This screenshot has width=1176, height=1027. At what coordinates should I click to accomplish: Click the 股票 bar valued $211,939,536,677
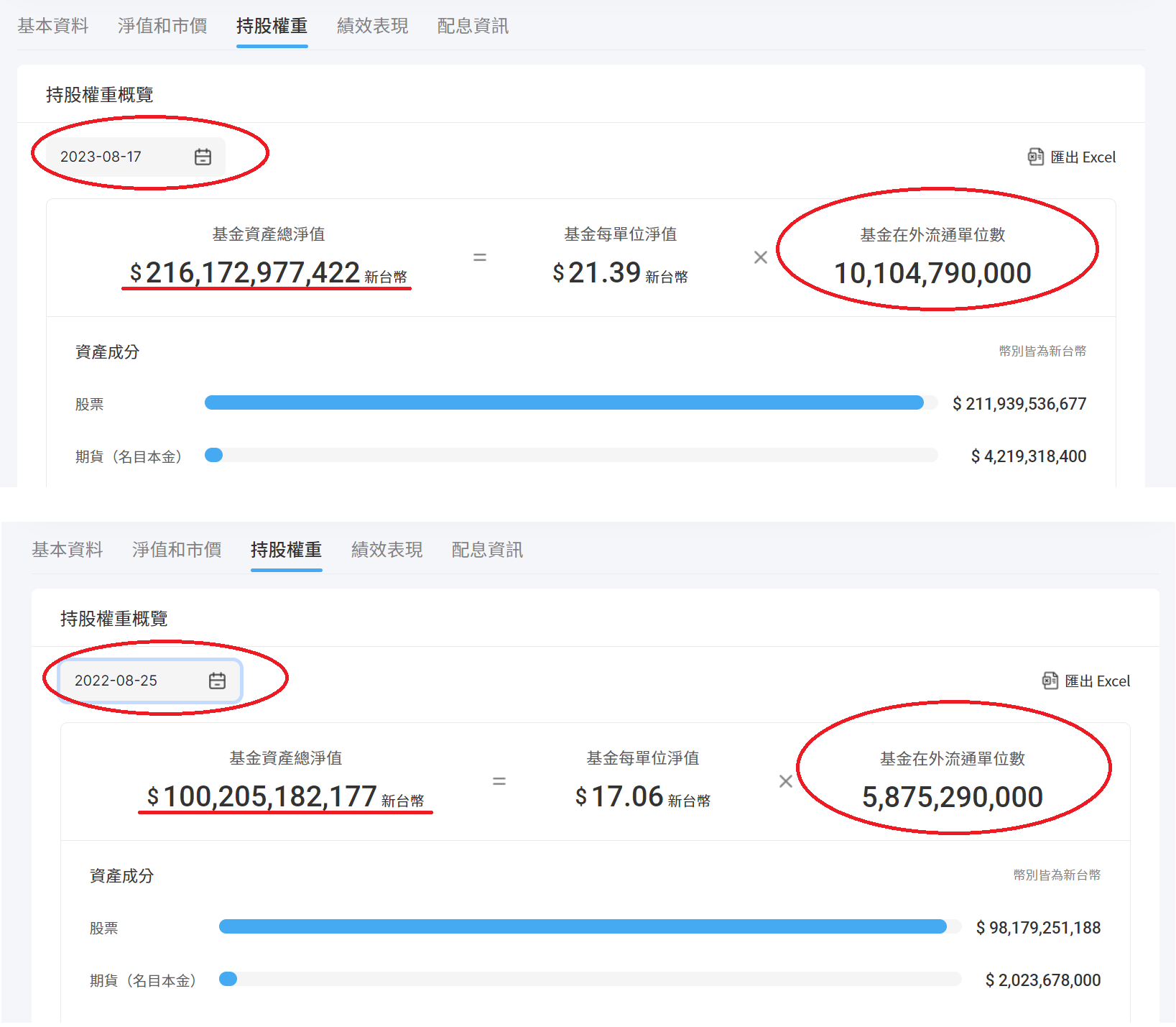click(x=564, y=402)
